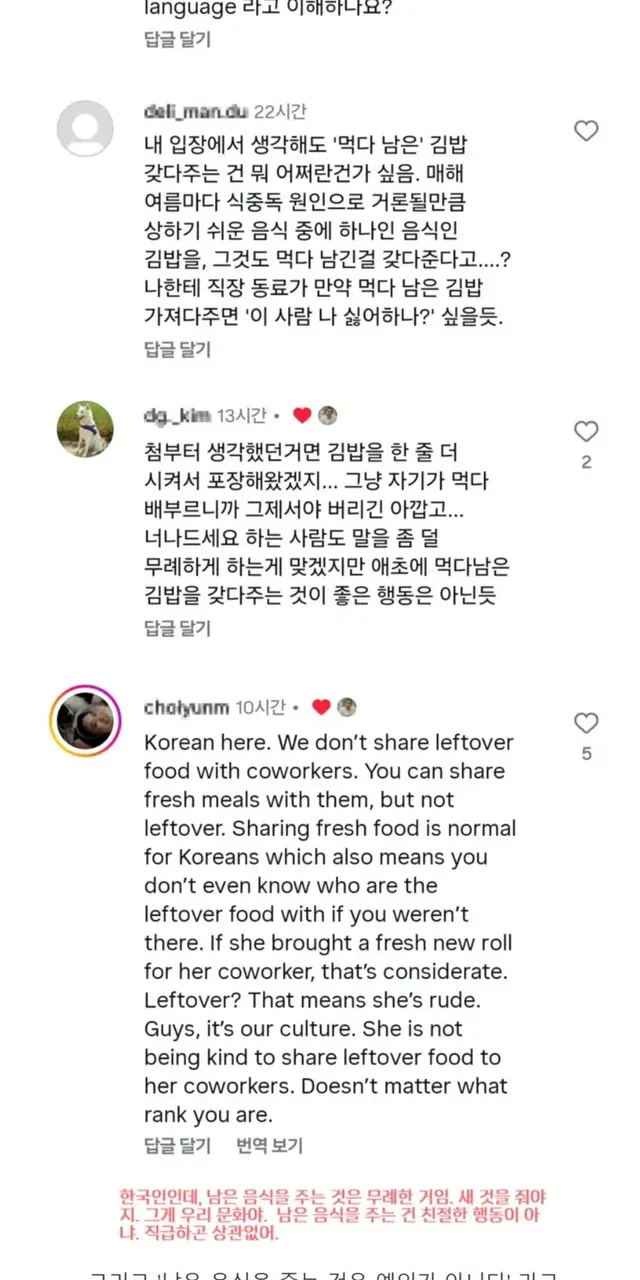This screenshot has width=640, height=1280.
Task: Like the dg._kim comment with the heart
Action: point(586,432)
